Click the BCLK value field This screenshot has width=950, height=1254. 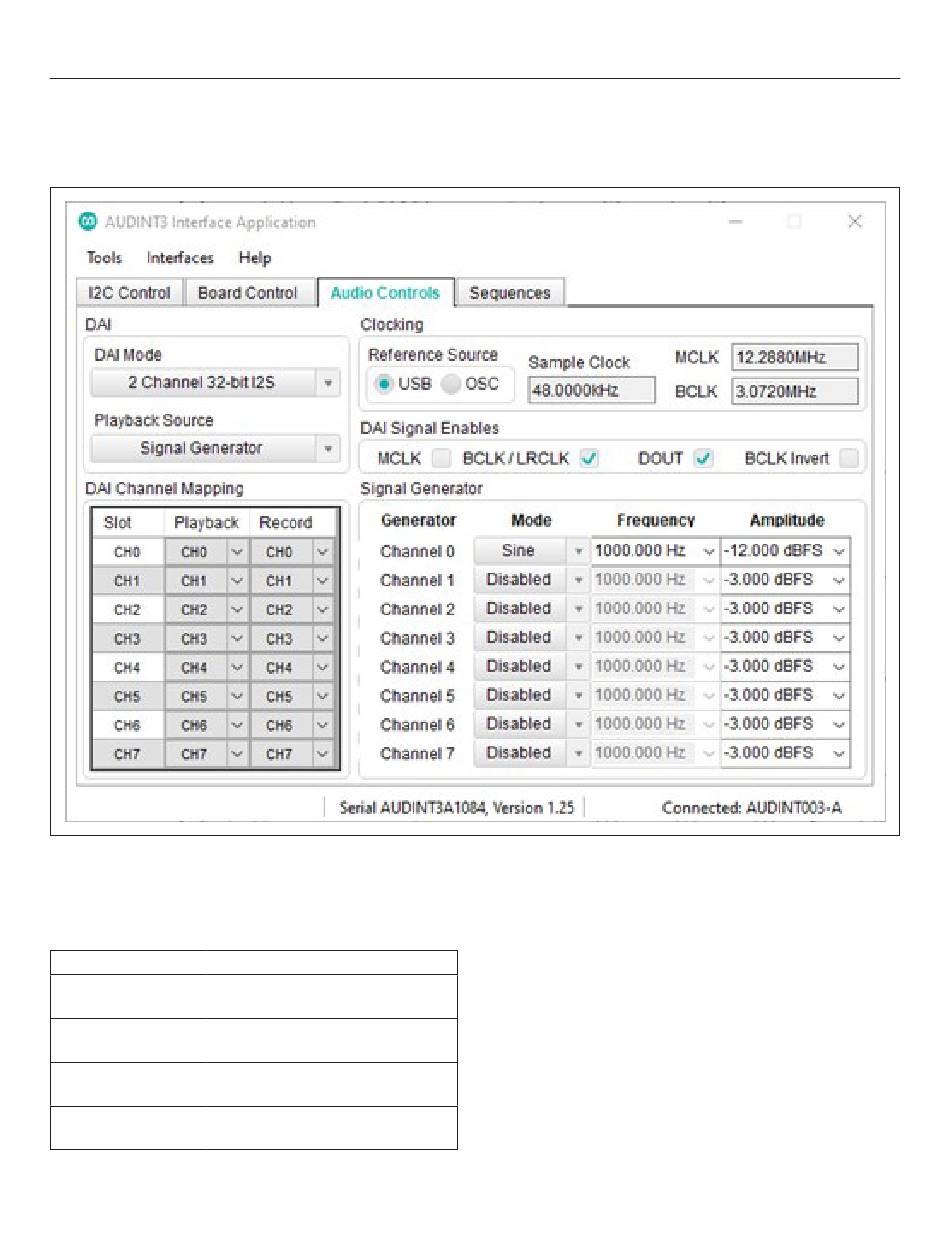point(794,391)
